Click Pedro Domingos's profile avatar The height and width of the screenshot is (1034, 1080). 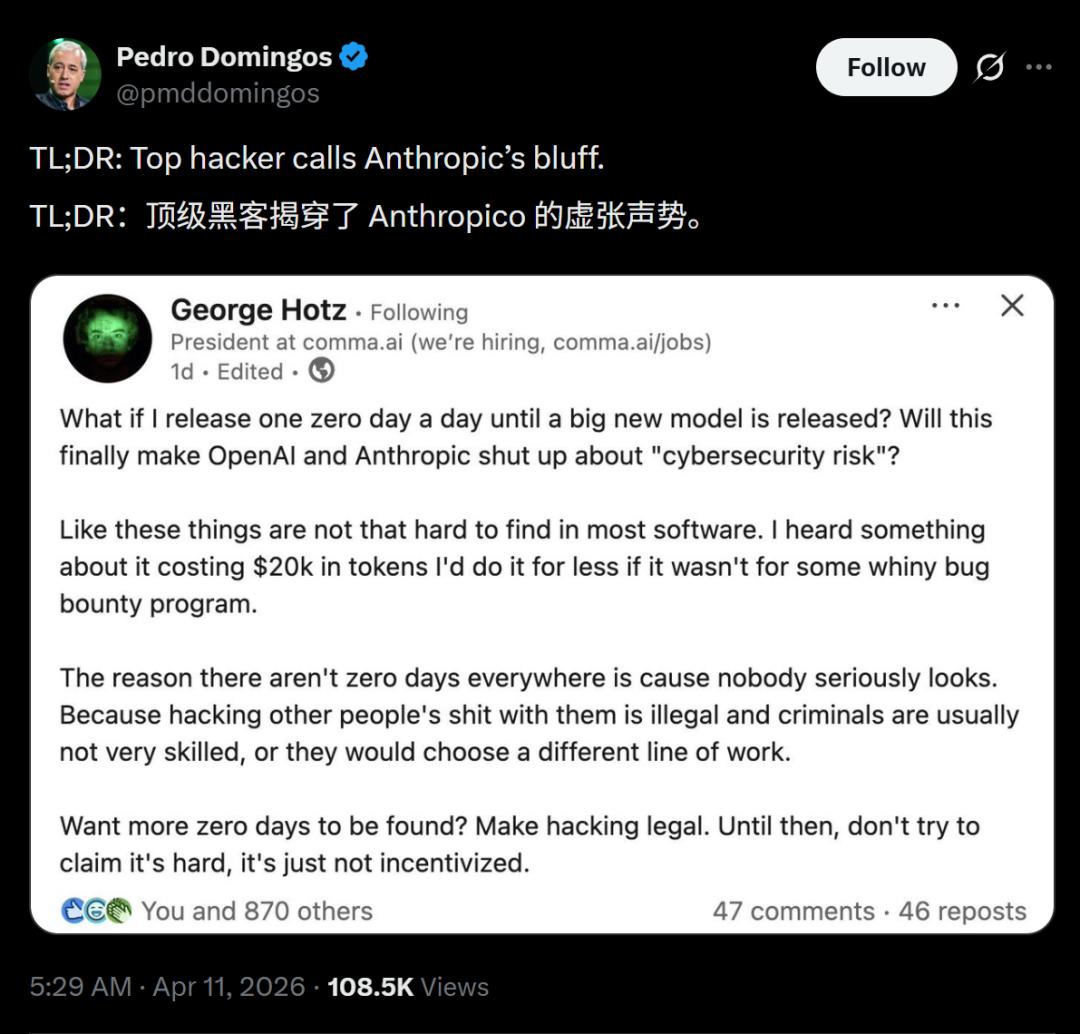65,74
